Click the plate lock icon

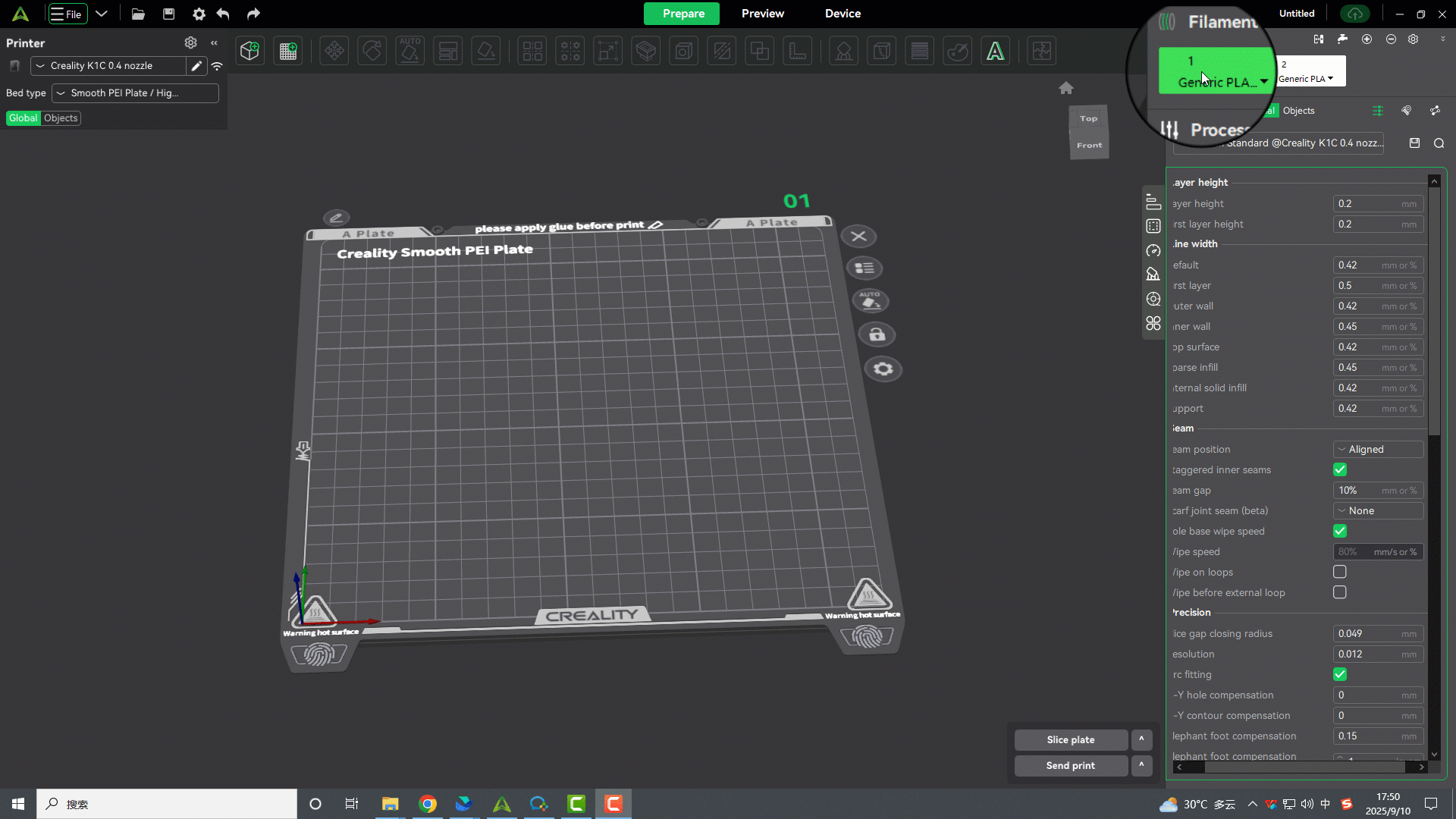coord(877,334)
